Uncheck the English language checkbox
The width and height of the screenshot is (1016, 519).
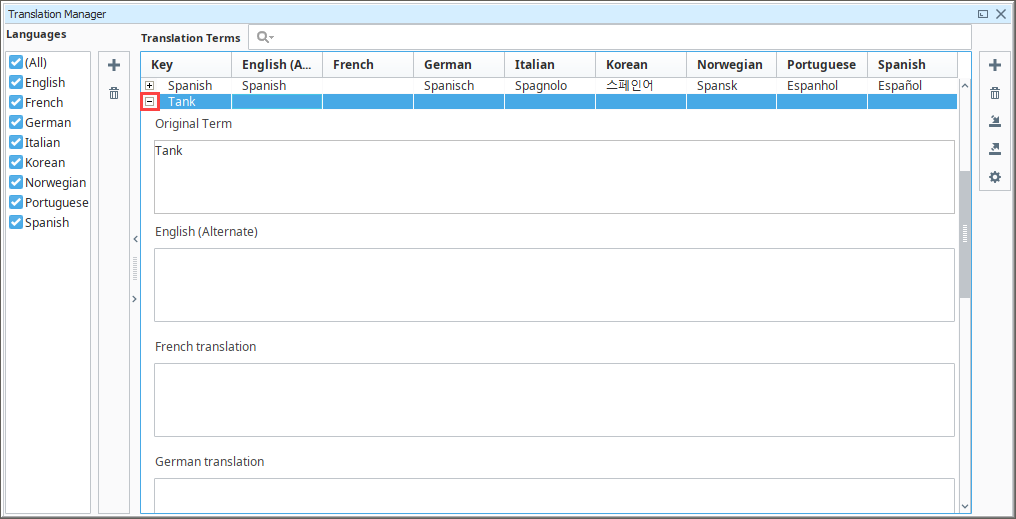coord(16,82)
